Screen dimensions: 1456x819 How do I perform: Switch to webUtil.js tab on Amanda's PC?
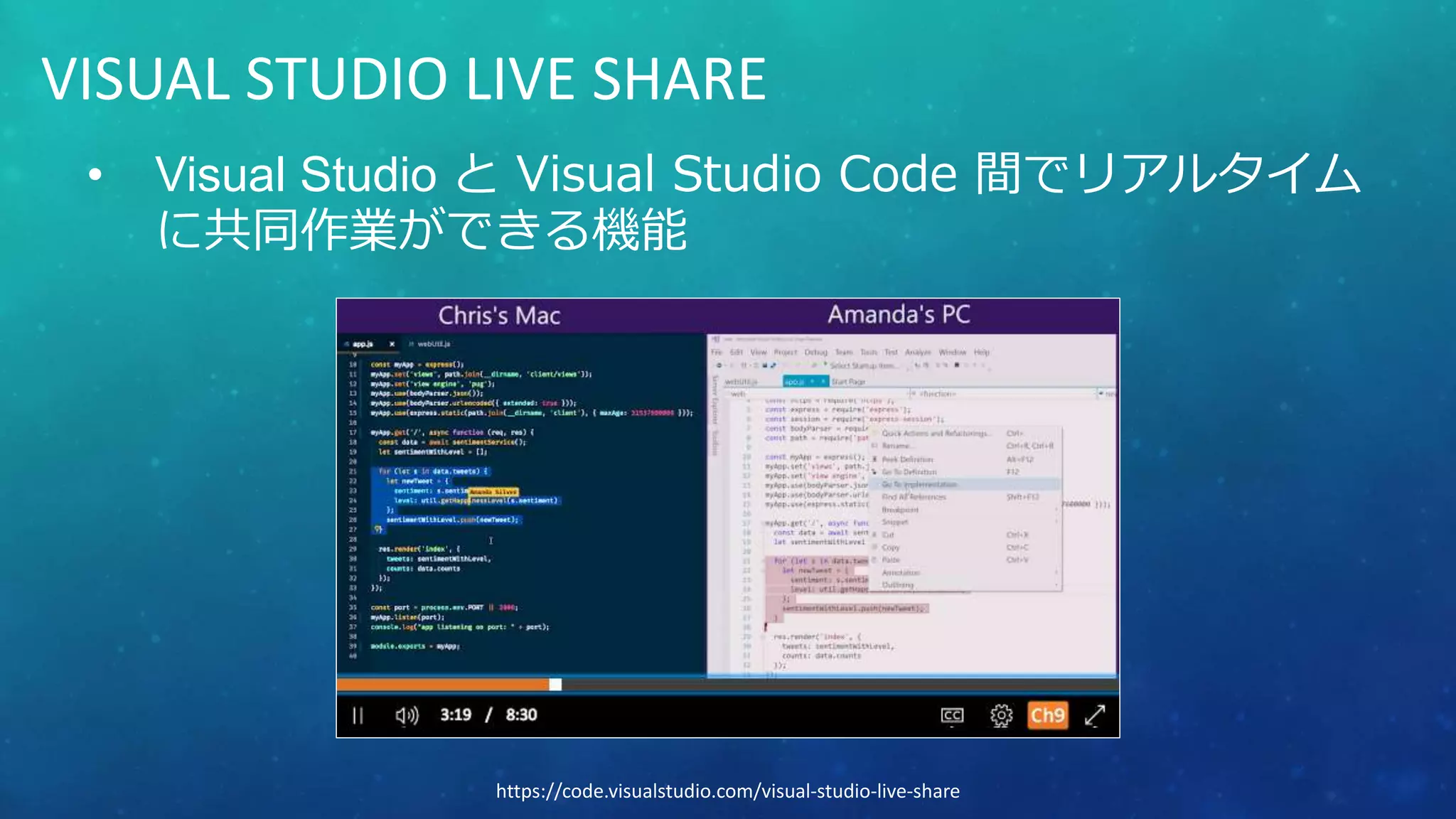(x=741, y=382)
